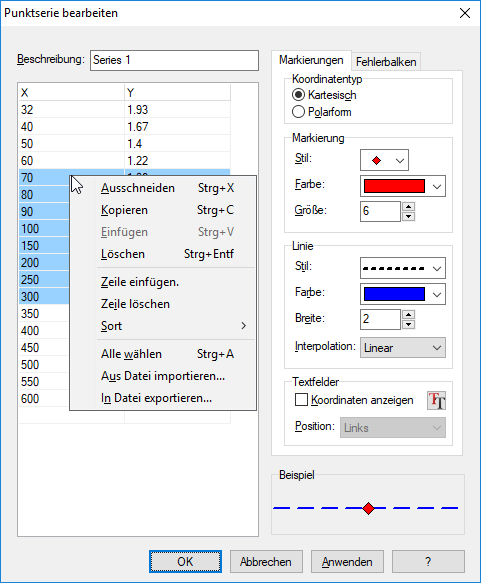Switch to Fehlerbalken tab
Viewport: 481px width, 583px height.
pos(386,62)
